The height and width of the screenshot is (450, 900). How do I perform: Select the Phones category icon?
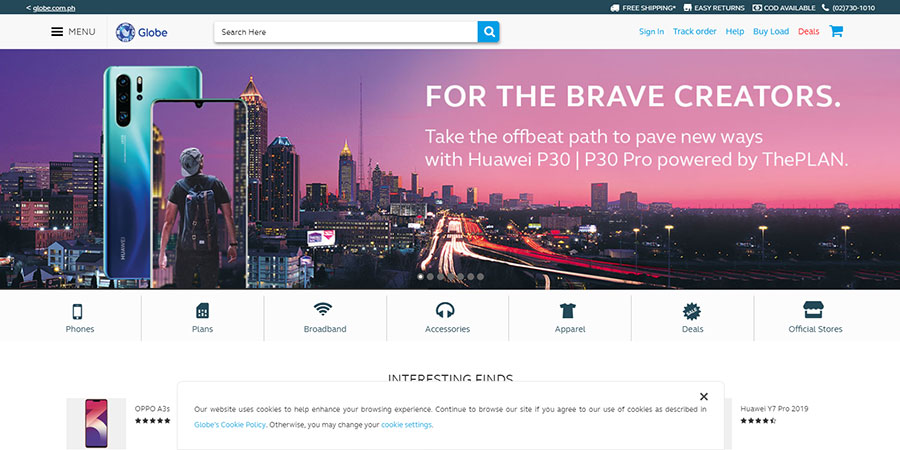(x=77, y=311)
